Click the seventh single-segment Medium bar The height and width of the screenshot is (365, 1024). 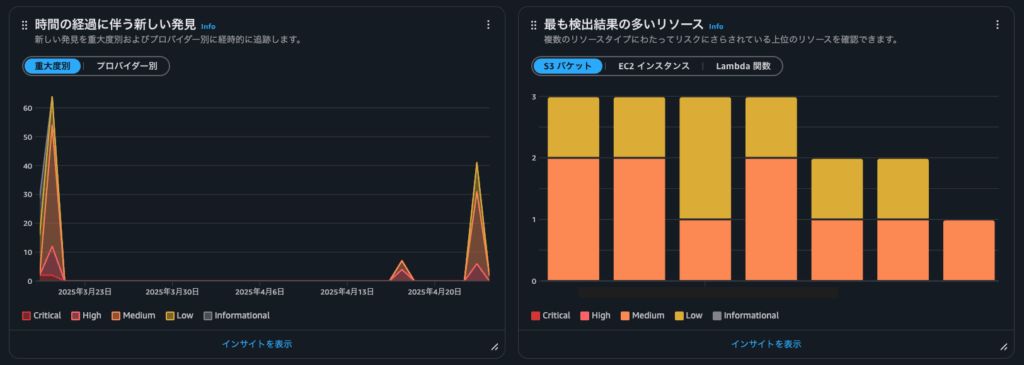click(x=968, y=251)
